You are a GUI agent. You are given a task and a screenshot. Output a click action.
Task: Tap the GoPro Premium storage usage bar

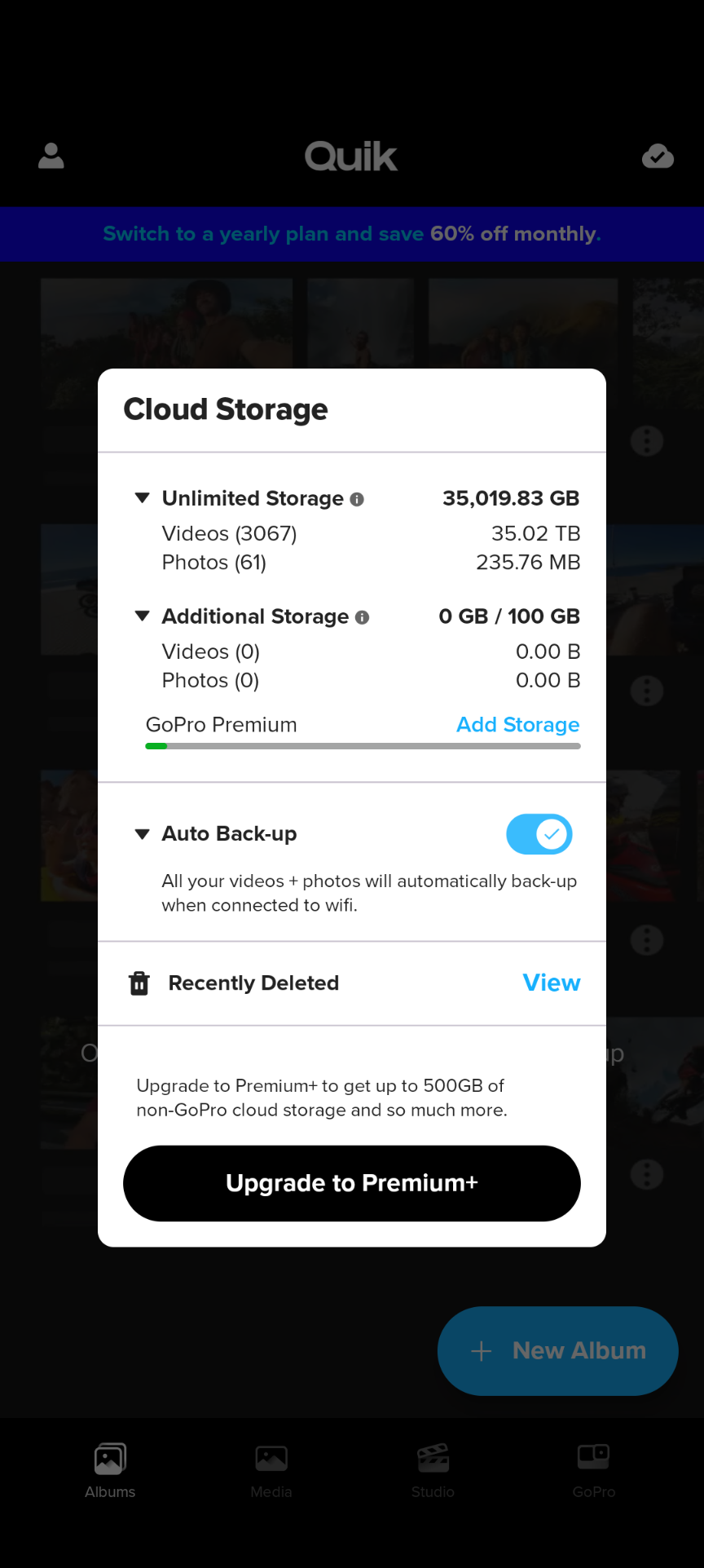click(363, 746)
